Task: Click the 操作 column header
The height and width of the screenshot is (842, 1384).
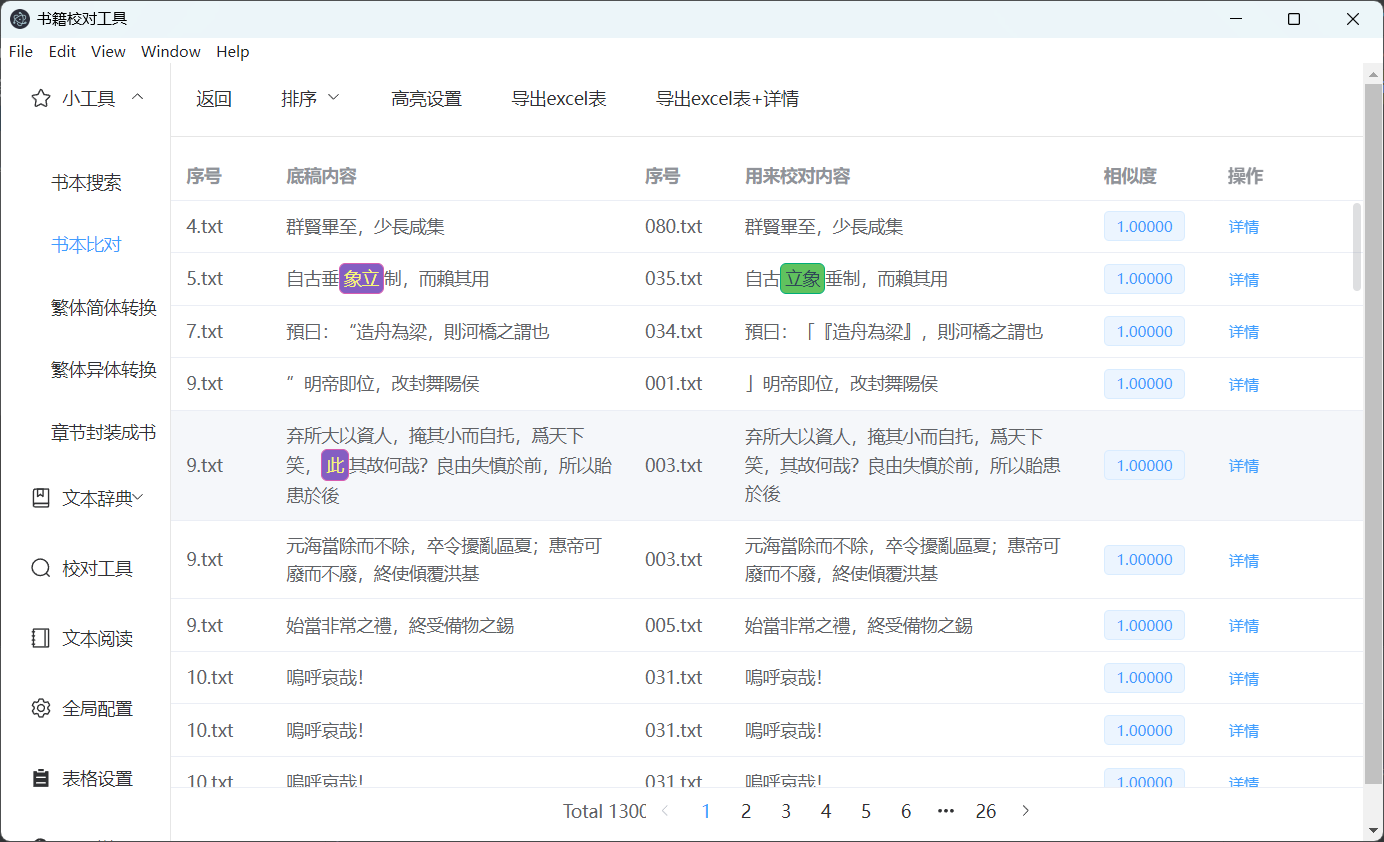Action: point(1246,176)
